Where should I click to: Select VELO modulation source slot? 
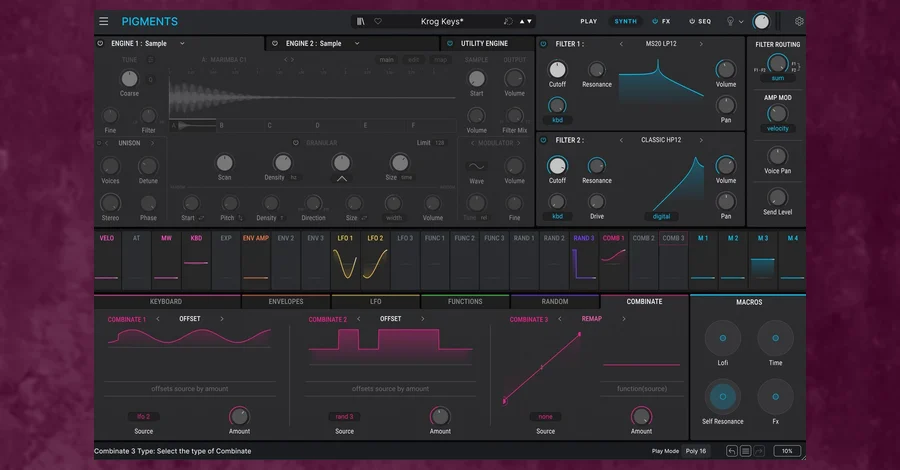pos(107,259)
